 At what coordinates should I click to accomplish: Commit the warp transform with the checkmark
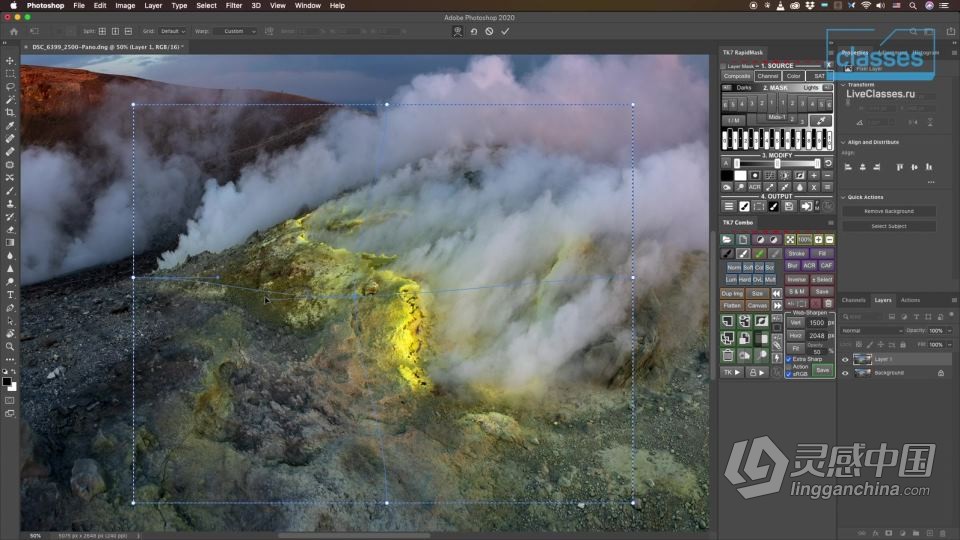tap(505, 31)
